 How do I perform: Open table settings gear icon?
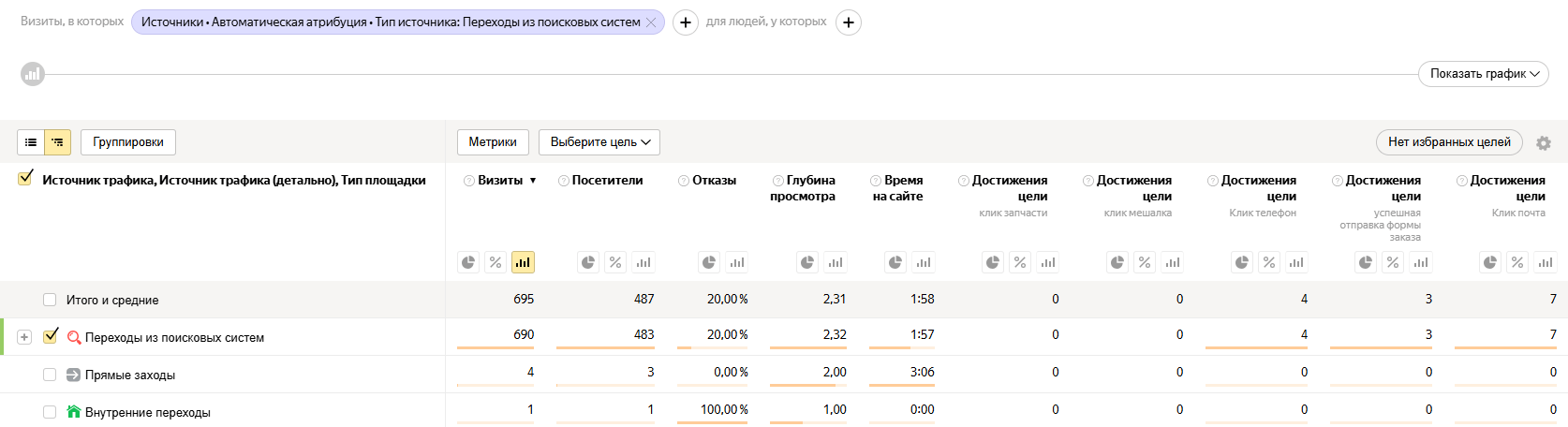tap(1544, 143)
